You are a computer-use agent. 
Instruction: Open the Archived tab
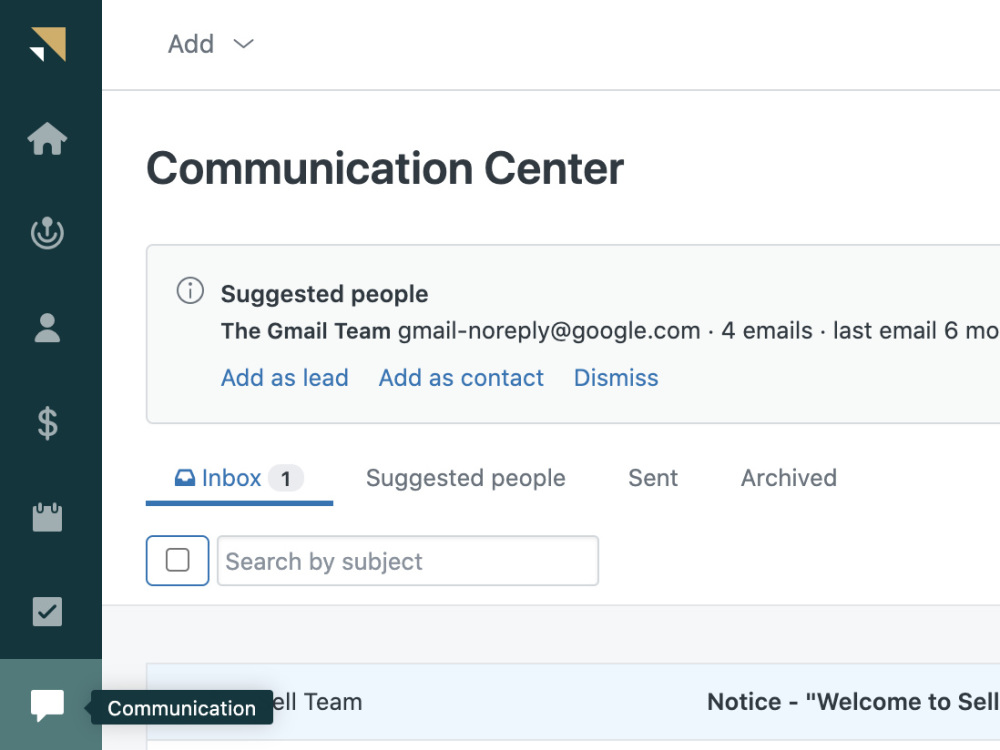(x=789, y=478)
